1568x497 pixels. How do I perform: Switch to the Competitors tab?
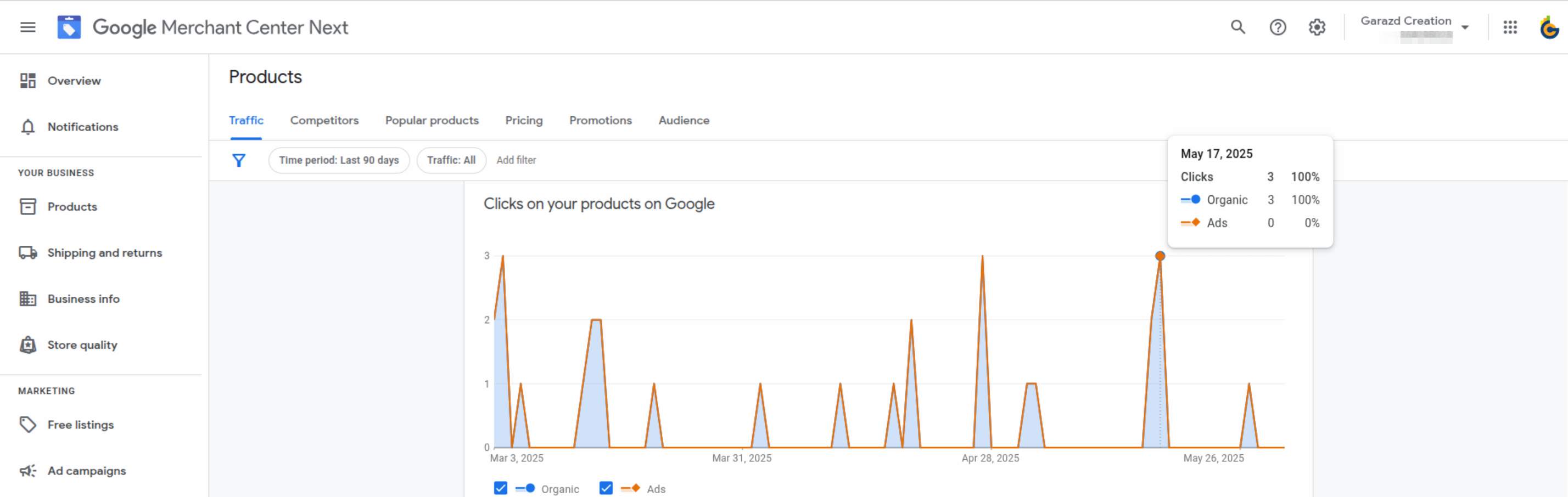(324, 121)
